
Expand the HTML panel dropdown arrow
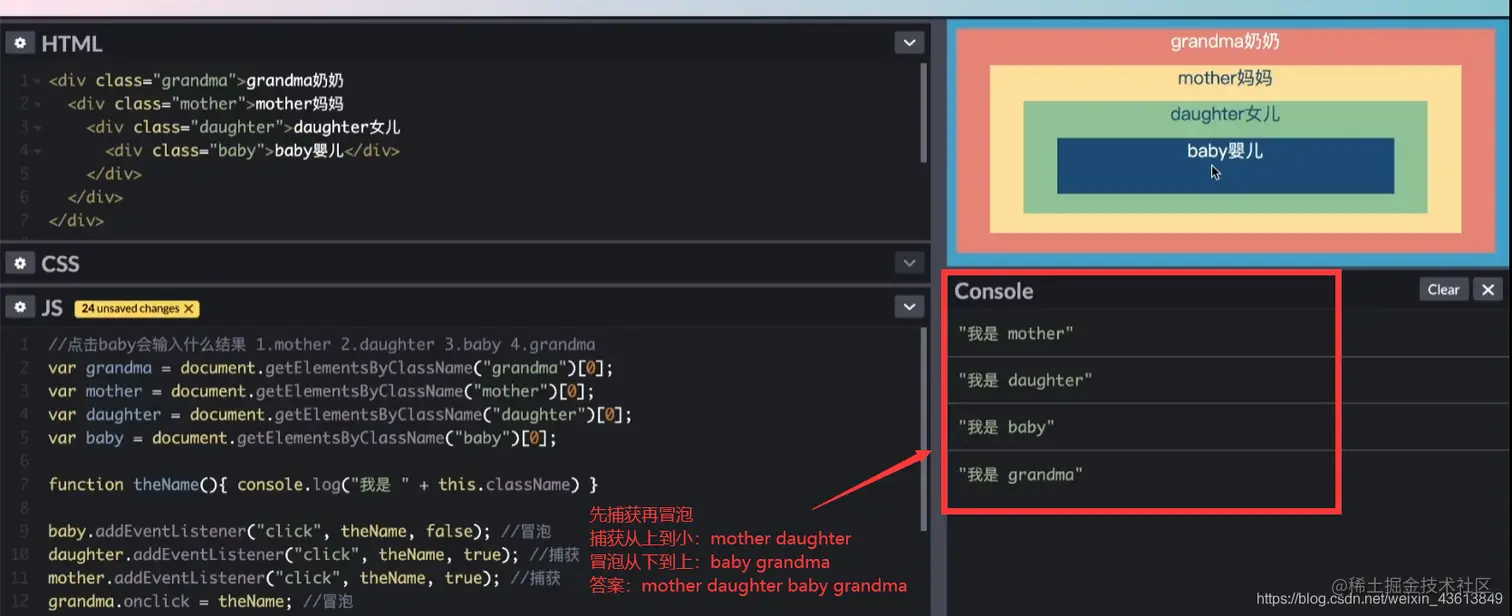[x=909, y=43]
